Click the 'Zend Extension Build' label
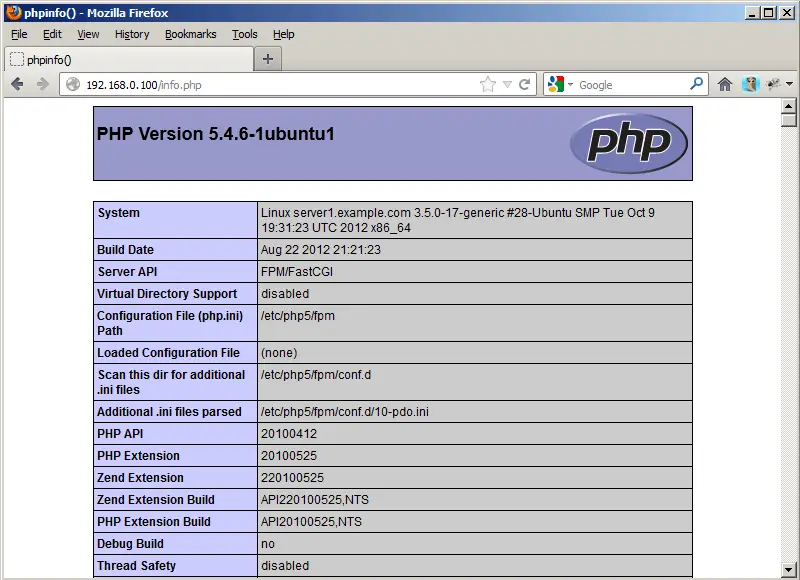This screenshot has width=800, height=580. (156, 499)
